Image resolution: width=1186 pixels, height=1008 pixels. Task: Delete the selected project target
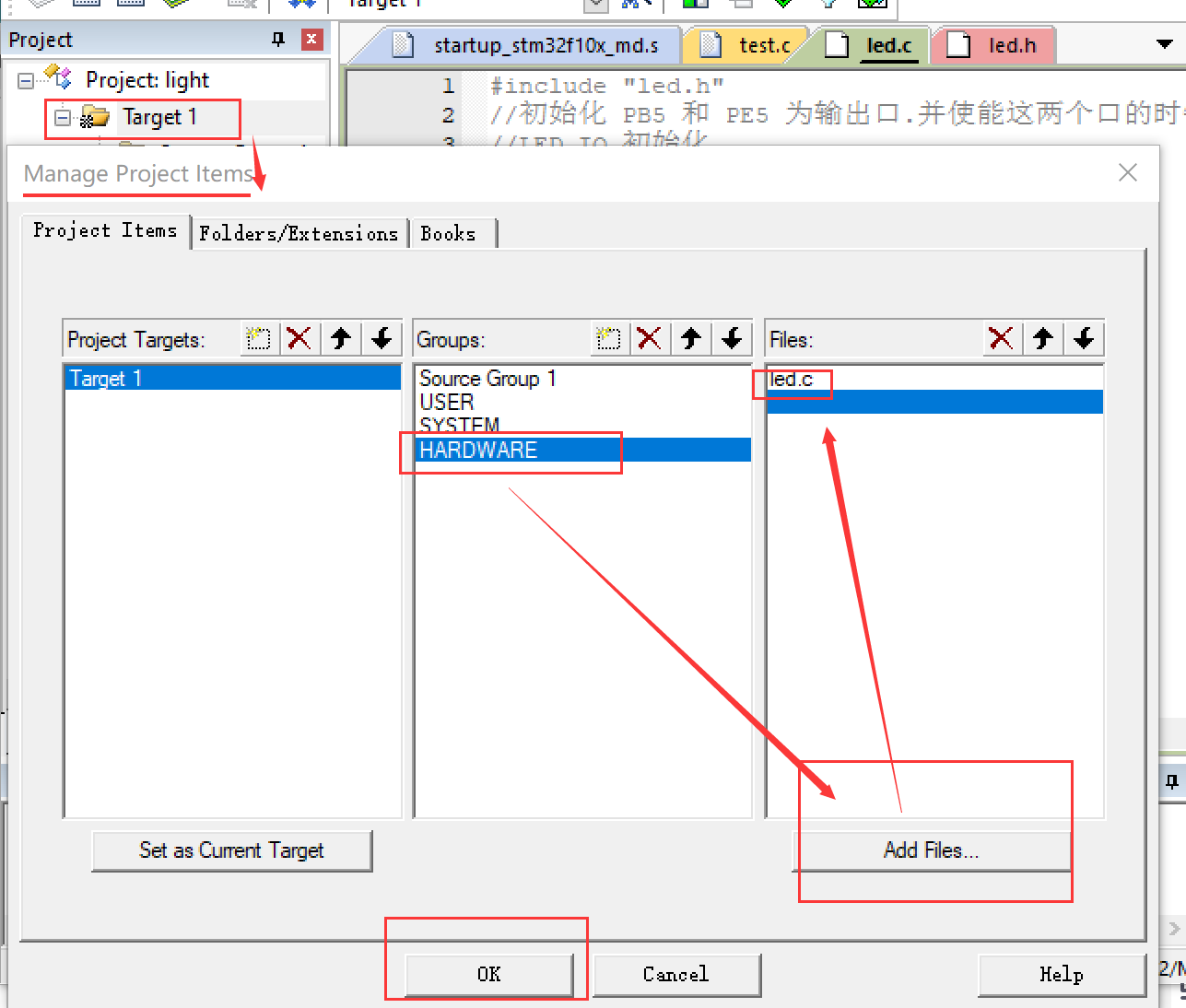point(299,339)
